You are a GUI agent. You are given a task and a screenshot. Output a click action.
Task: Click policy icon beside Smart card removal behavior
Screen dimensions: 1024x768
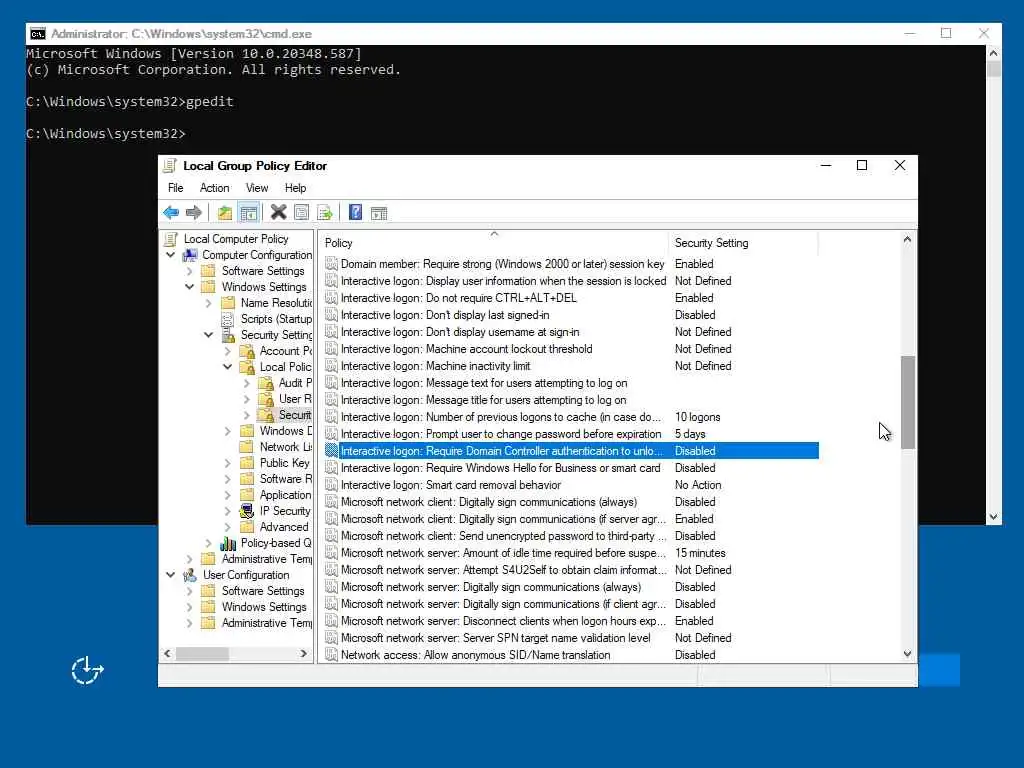pyautogui.click(x=331, y=485)
